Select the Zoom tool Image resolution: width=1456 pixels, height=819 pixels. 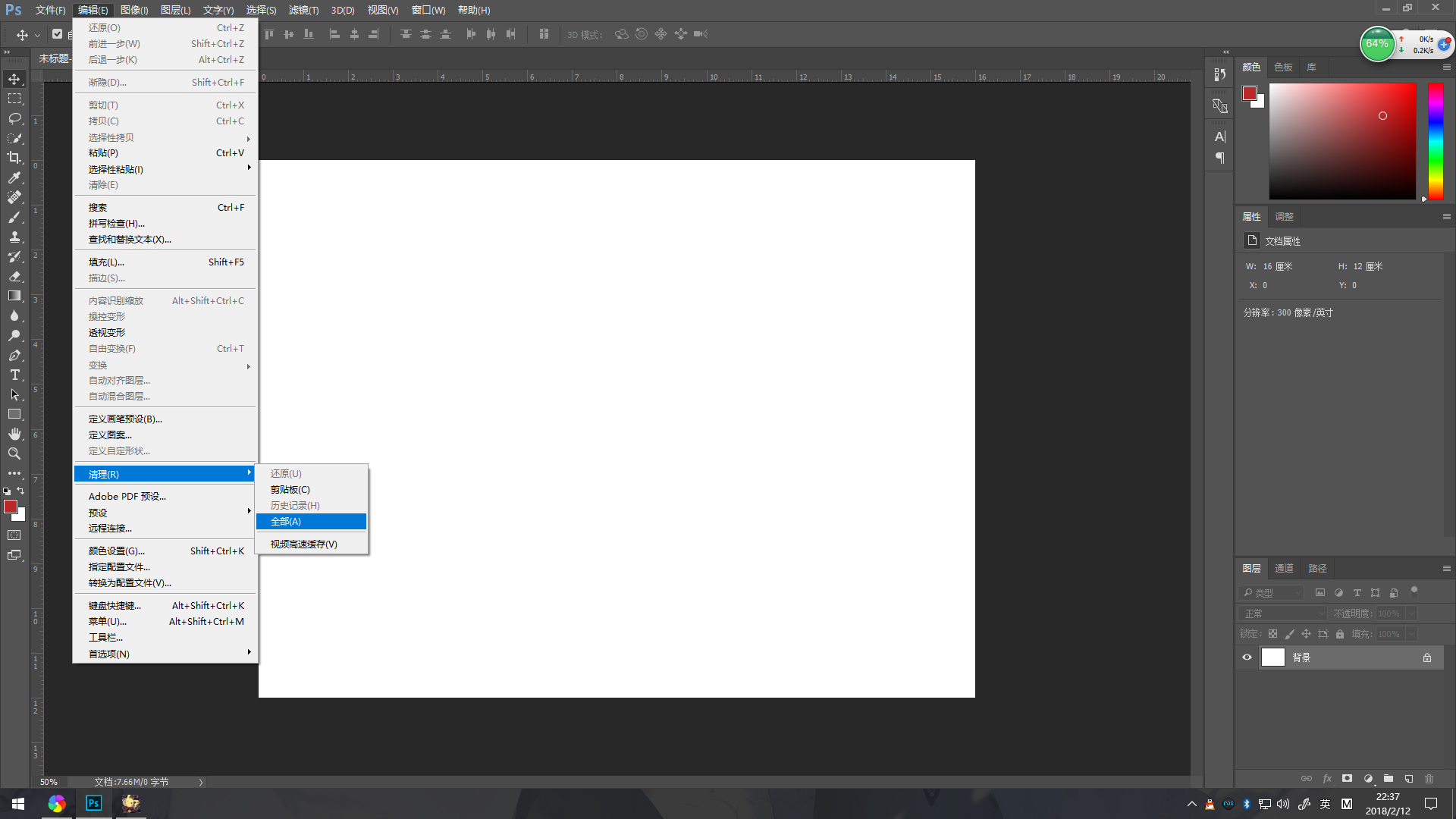(14, 453)
